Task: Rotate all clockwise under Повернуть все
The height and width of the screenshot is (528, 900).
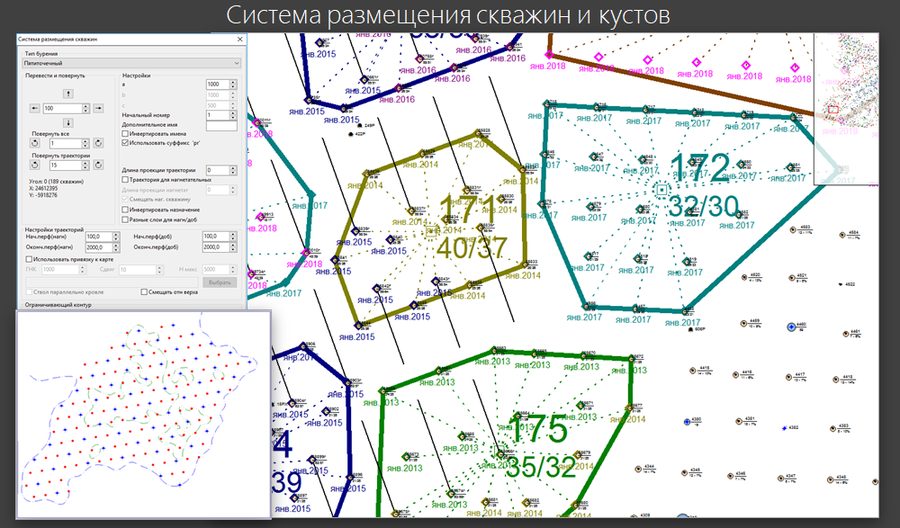Action: tap(98, 143)
